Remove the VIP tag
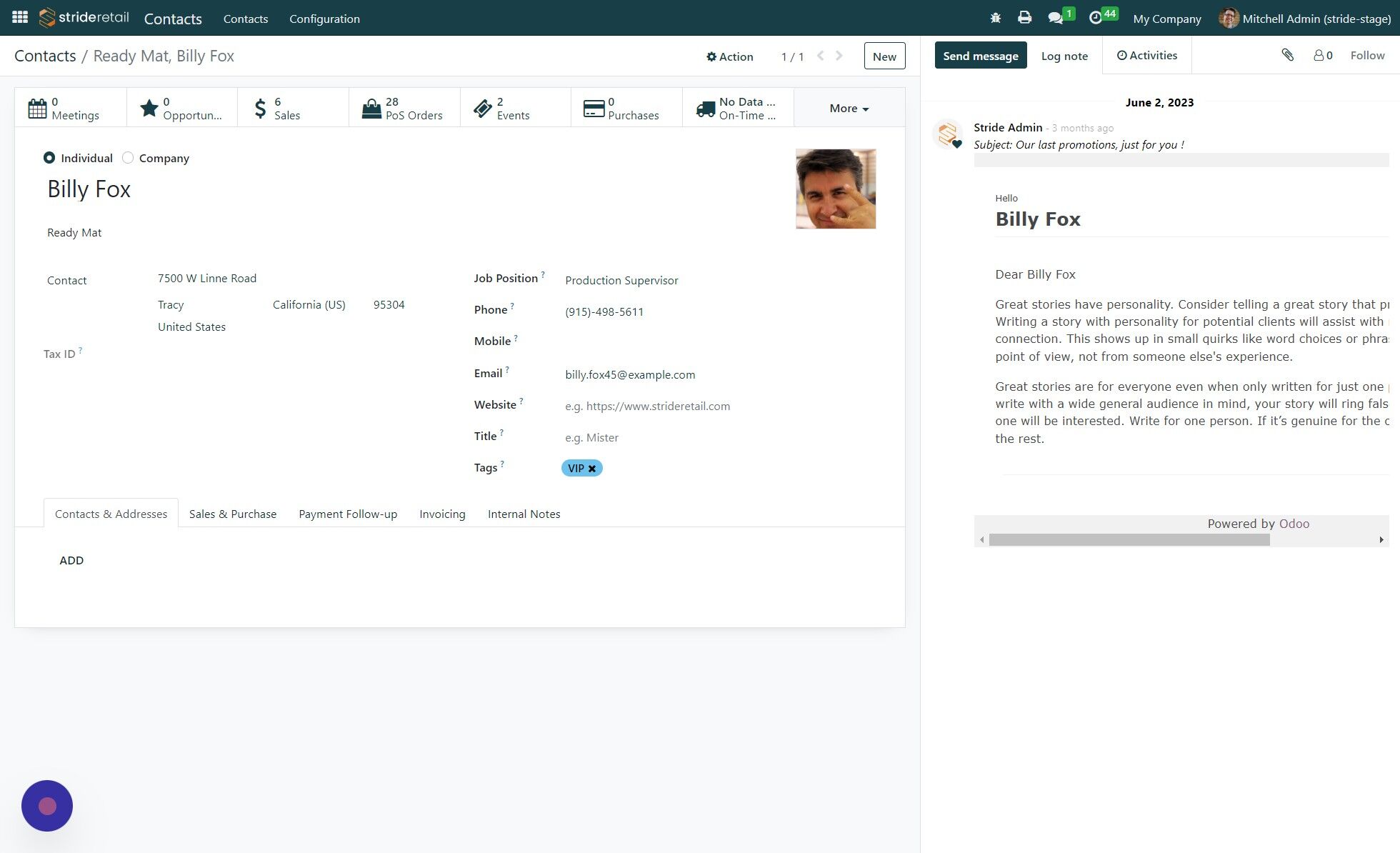This screenshot has height=853, width=1400. [x=593, y=468]
